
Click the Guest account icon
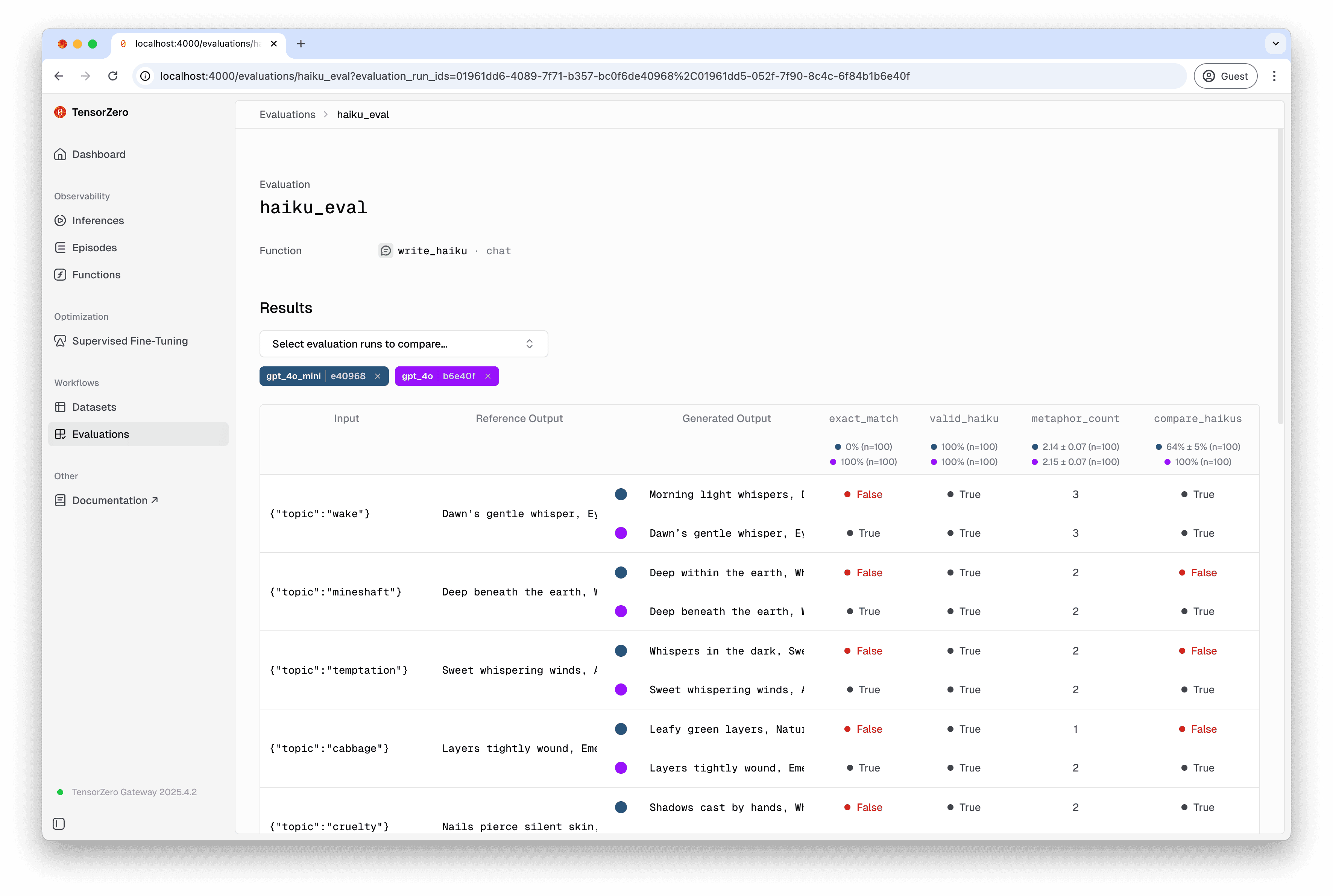click(1210, 76)
